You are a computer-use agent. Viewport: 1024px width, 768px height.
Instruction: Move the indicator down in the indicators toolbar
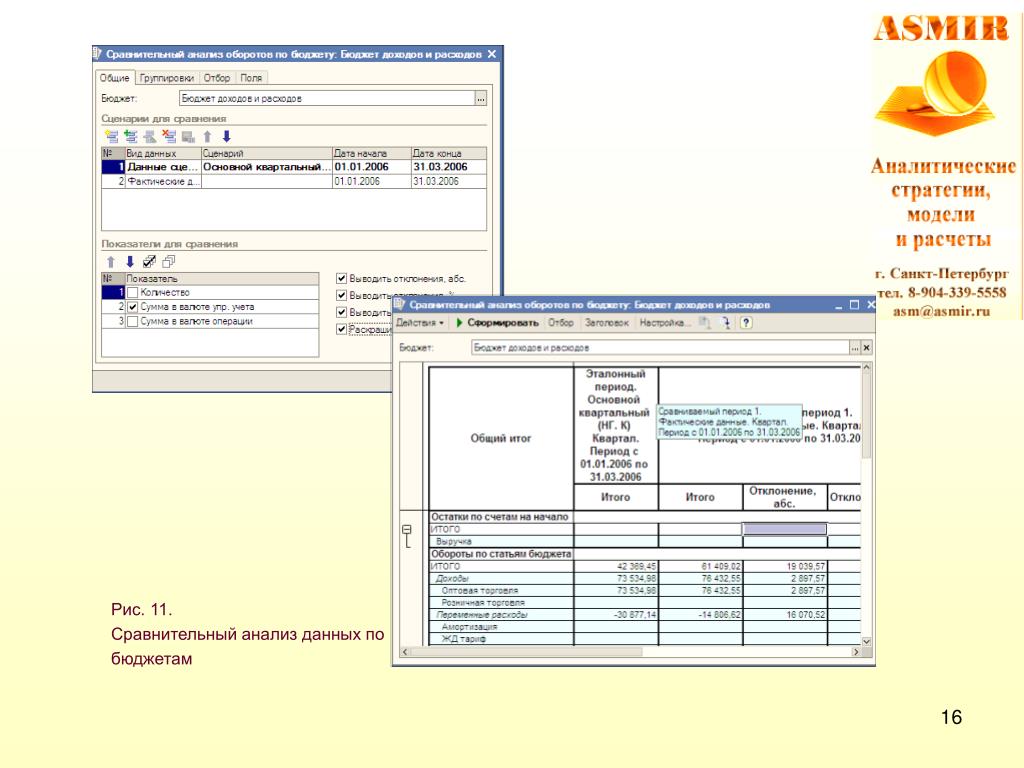click(130, 262)
